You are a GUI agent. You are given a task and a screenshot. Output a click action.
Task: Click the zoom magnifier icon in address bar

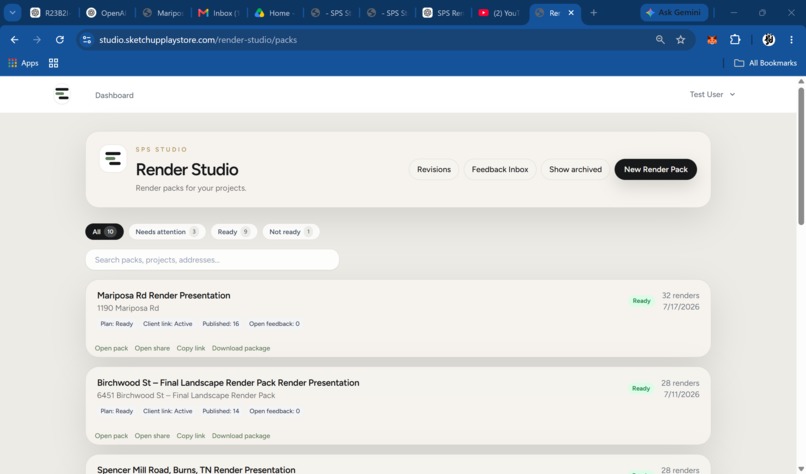coord(660,40)
